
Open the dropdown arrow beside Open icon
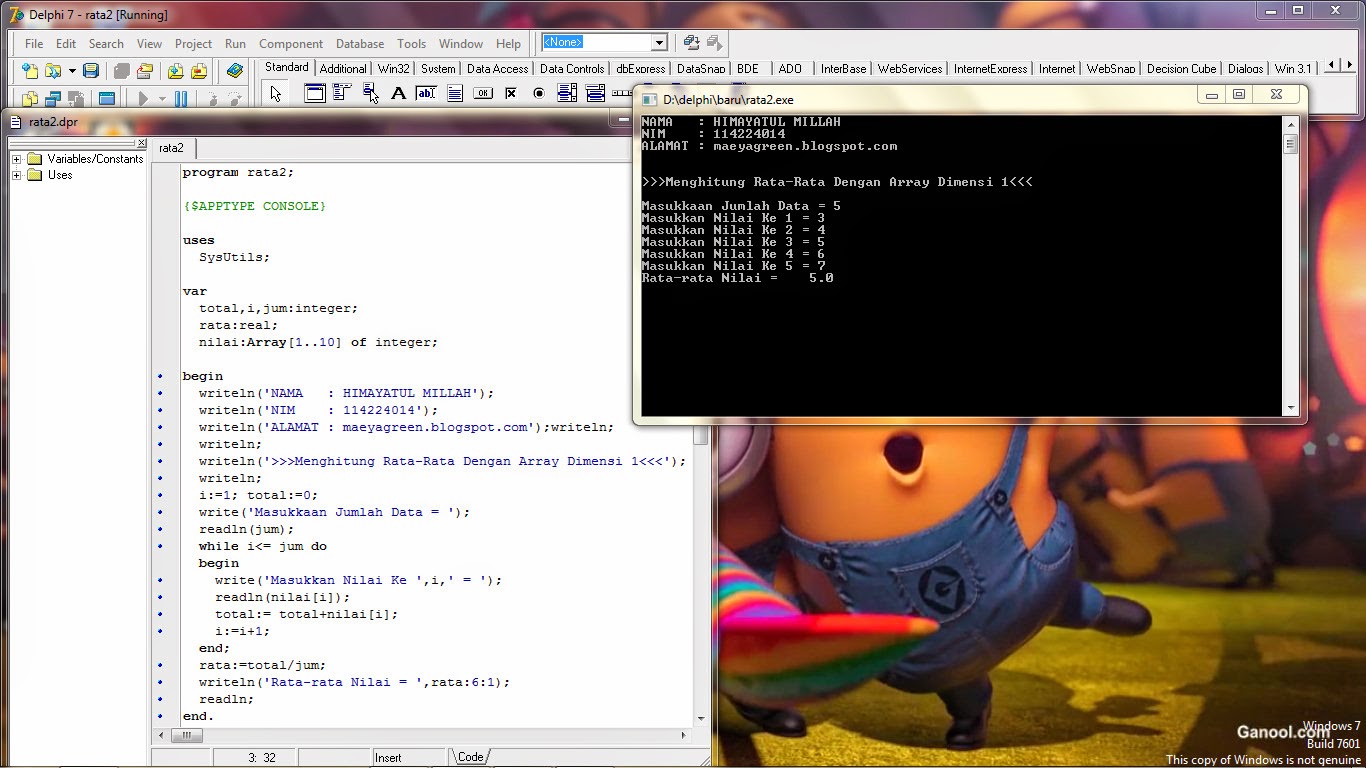pos(72,71)
